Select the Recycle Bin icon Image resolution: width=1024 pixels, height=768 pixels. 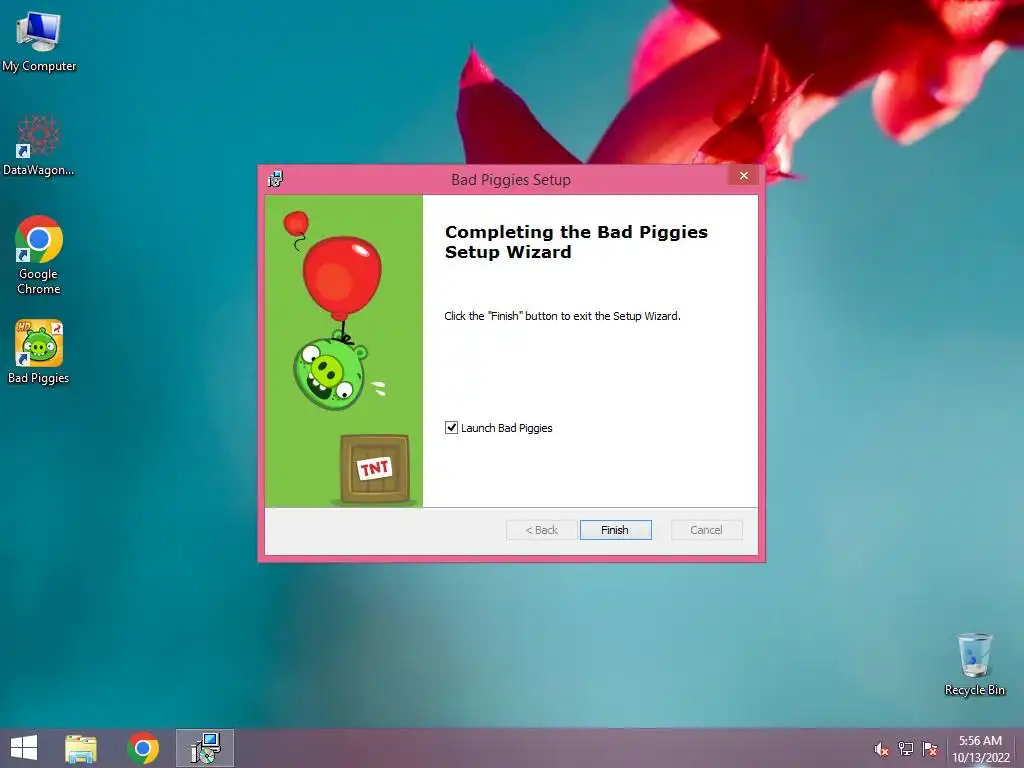coord(974,664)
